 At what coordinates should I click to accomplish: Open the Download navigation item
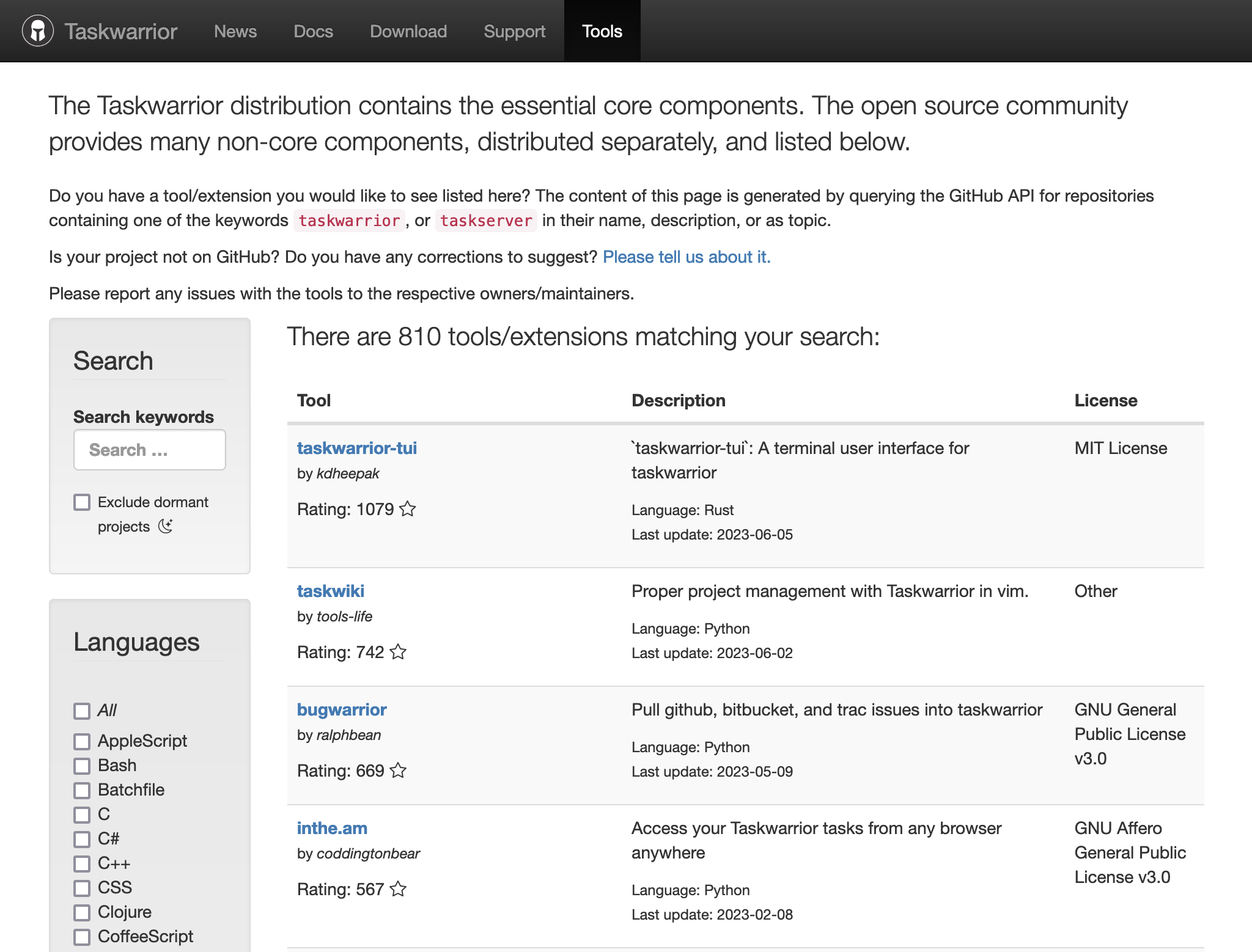pos(408,31)
